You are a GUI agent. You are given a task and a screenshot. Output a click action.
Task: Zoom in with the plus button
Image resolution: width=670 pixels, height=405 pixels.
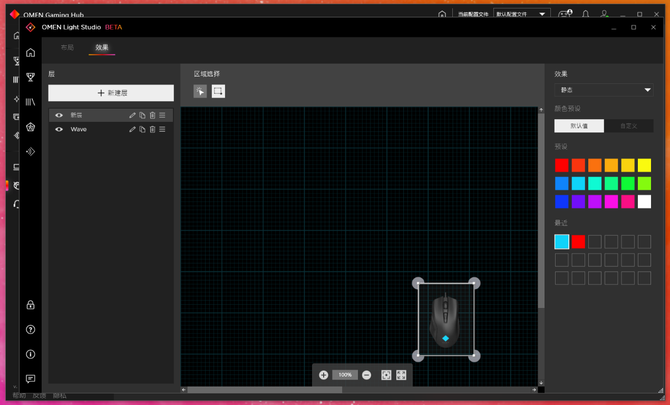tap(323, 375)
